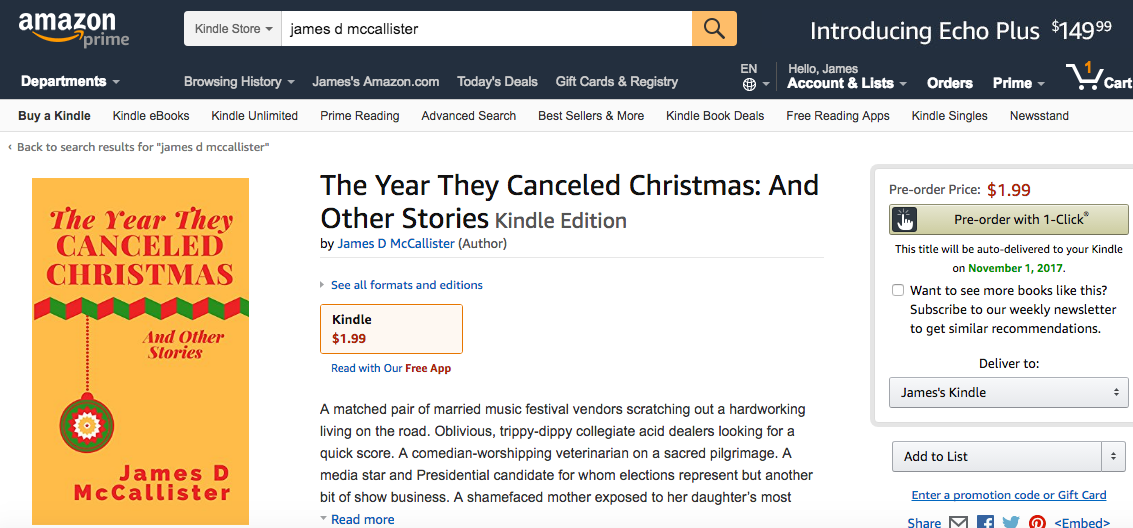Screen dimensions: 1133x528
Task: Click the book cover thumbnail
Action: [x=140, y=351]
